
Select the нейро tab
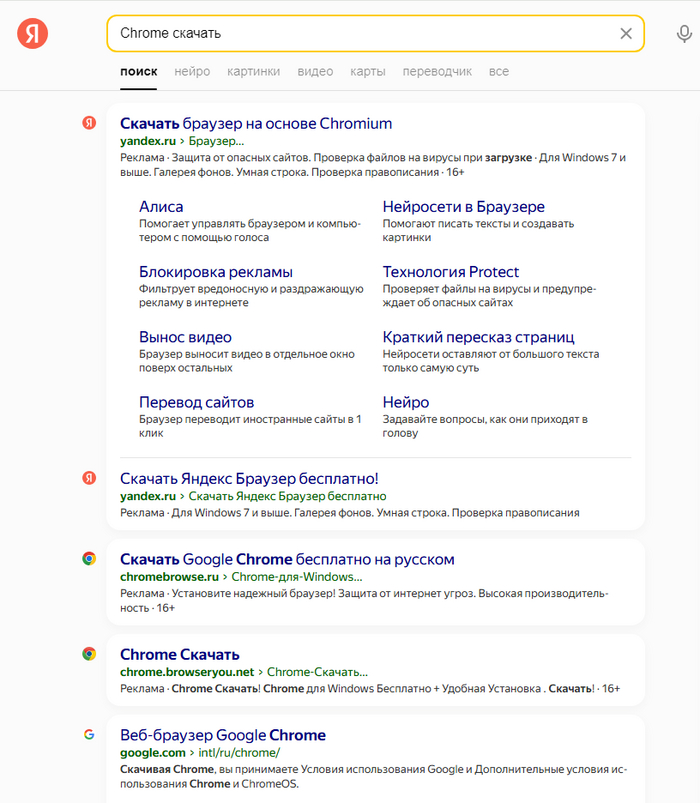pos(192,72)
